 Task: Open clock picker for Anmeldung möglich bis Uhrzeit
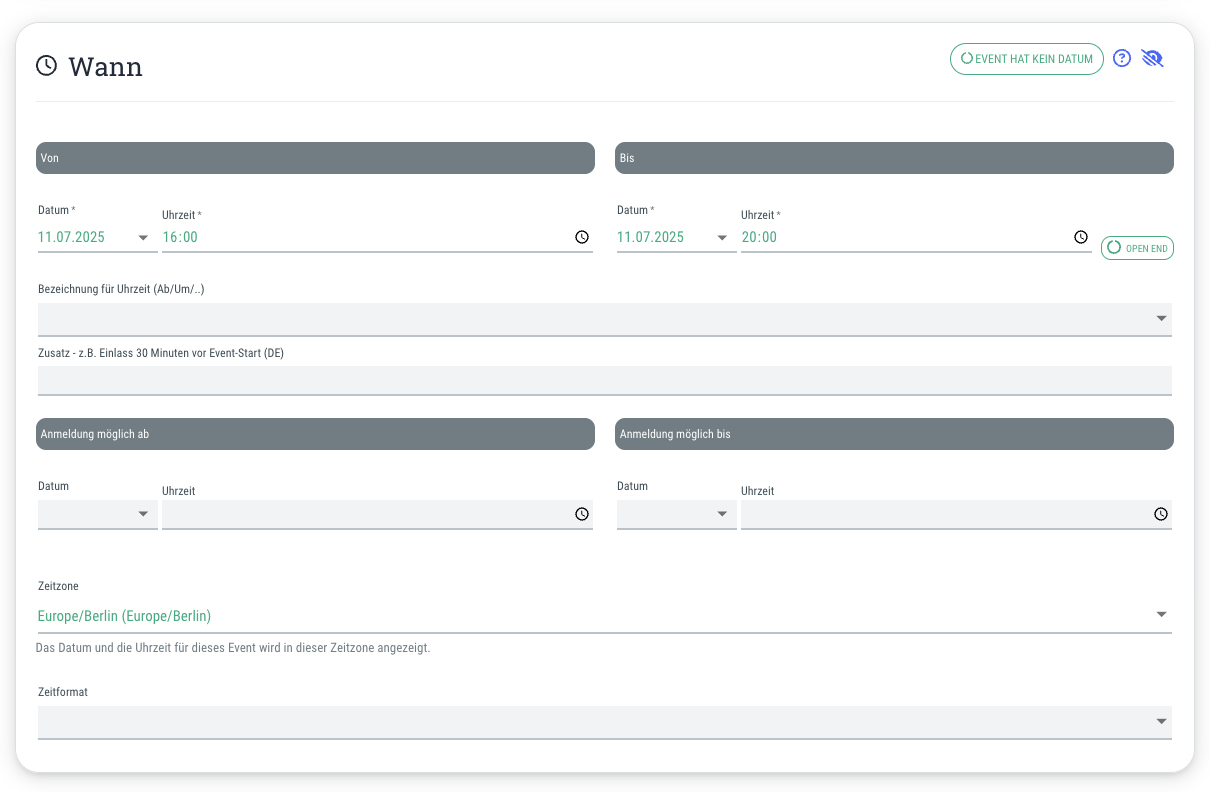1161,514
